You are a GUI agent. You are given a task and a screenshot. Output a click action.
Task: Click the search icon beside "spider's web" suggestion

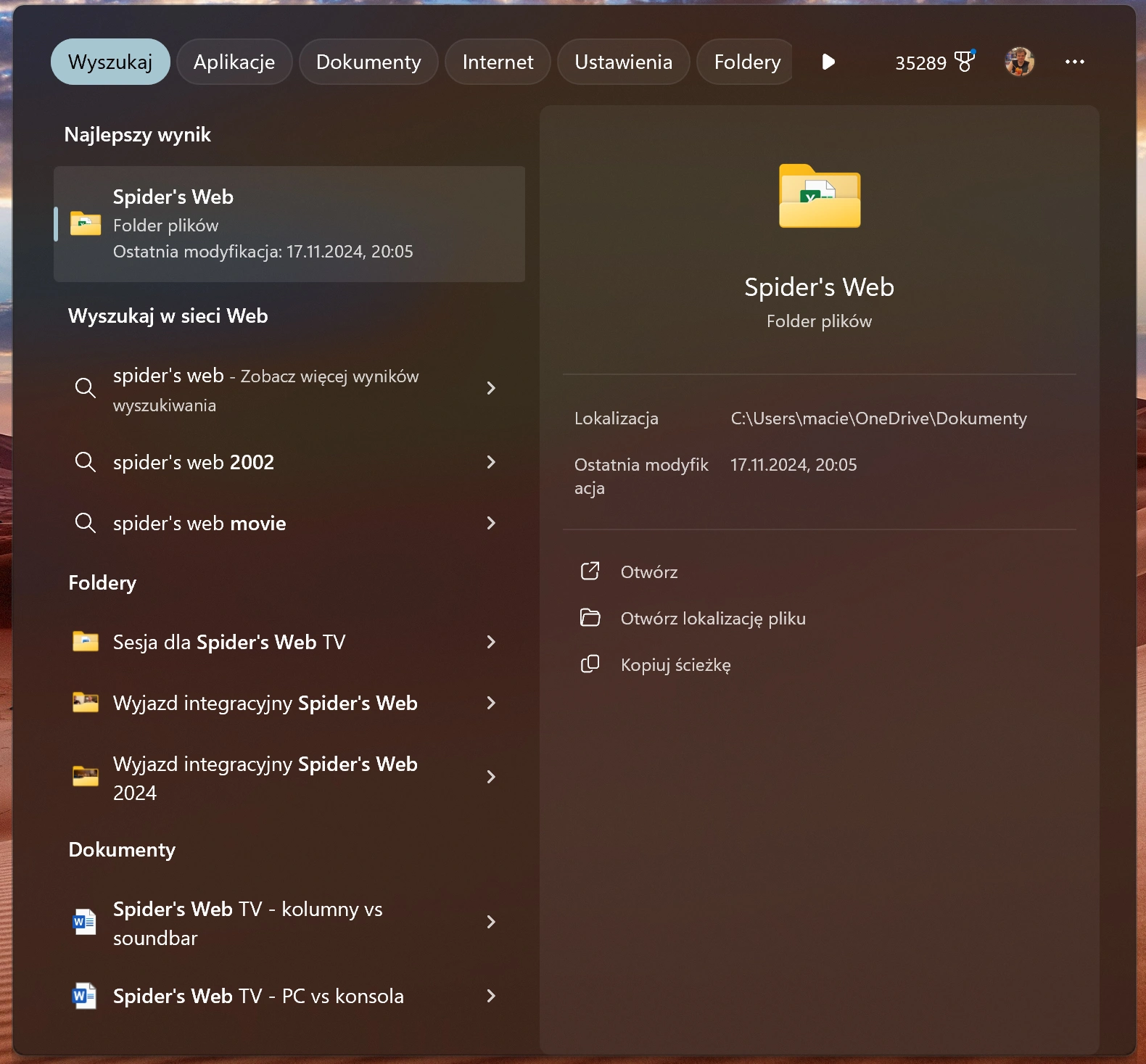pos(86,388)
